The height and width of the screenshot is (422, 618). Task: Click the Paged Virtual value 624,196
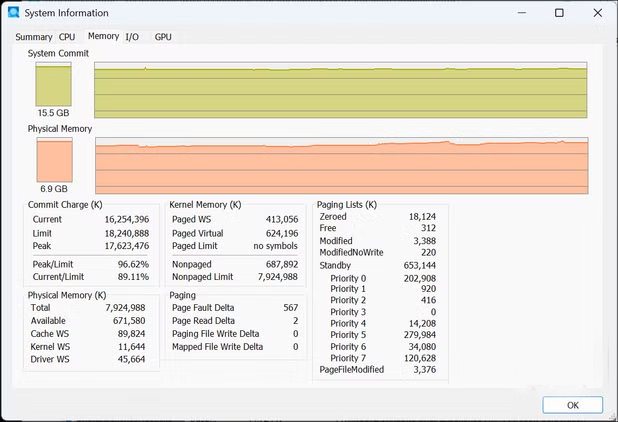282,234
